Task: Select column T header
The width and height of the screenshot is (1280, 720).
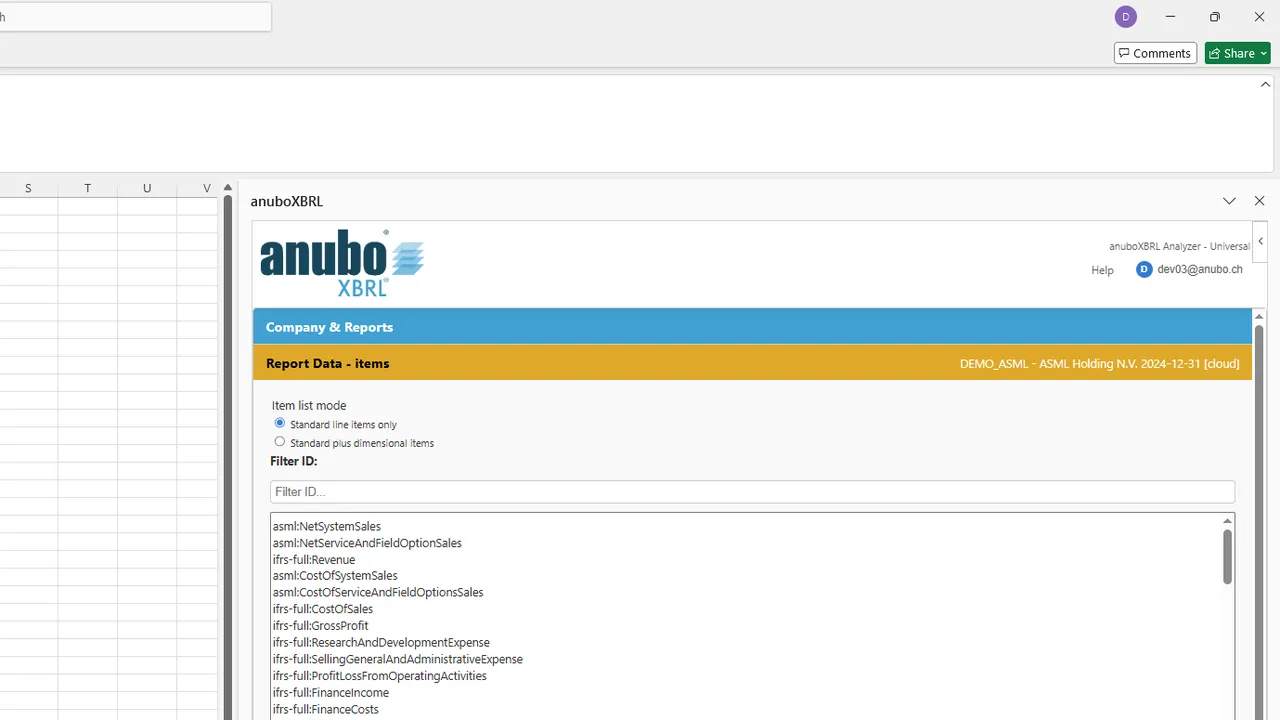Action: tap(88, 188)
